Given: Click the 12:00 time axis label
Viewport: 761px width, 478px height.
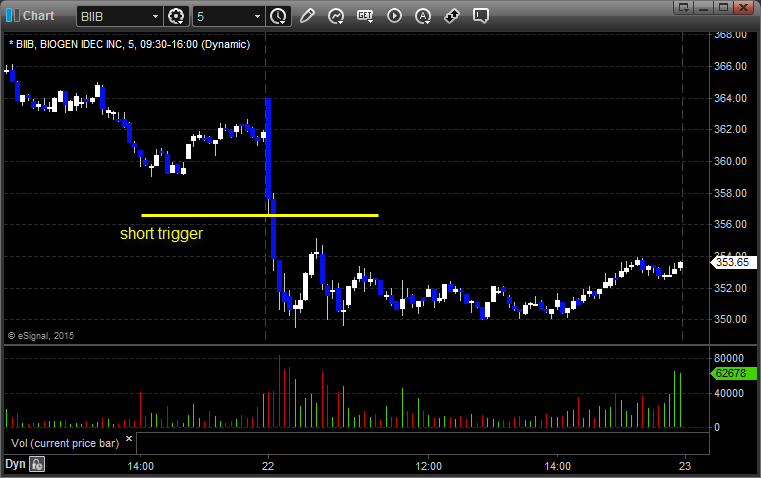Looking at the screenshot, I should tap(429, 466).
